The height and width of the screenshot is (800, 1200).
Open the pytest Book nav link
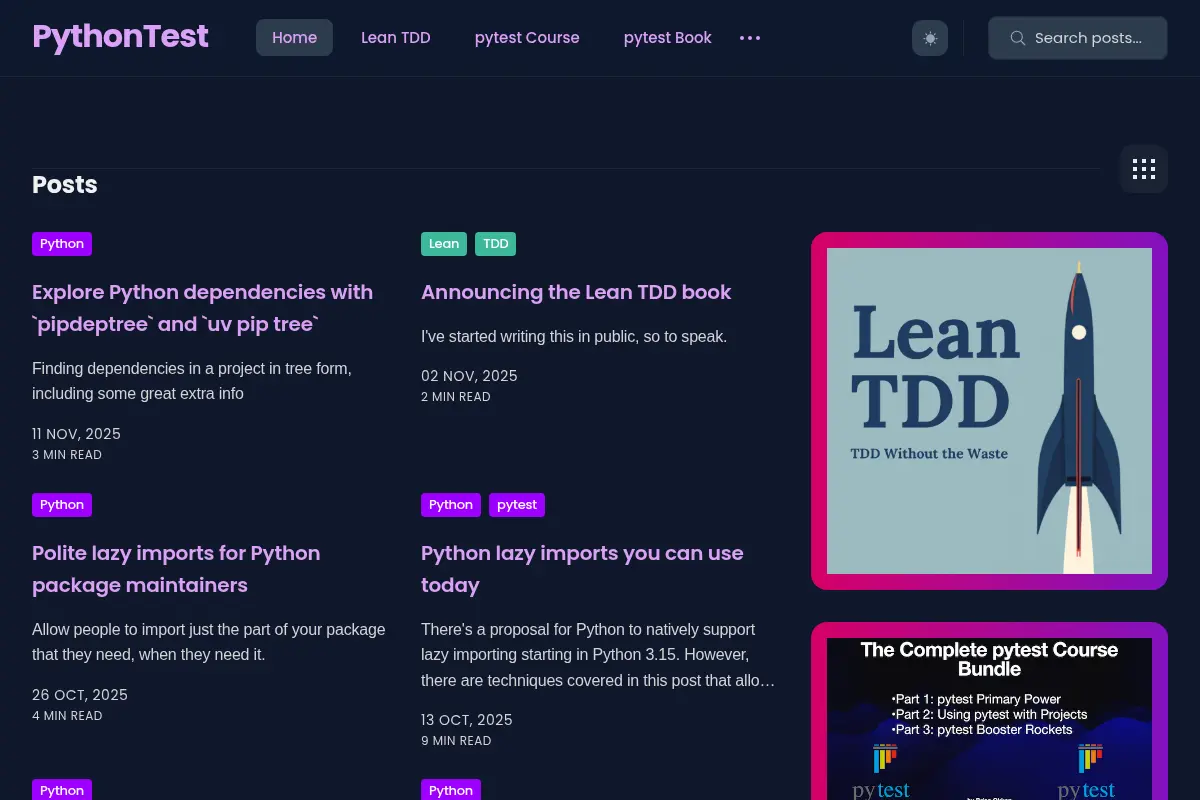coord(668,38)
